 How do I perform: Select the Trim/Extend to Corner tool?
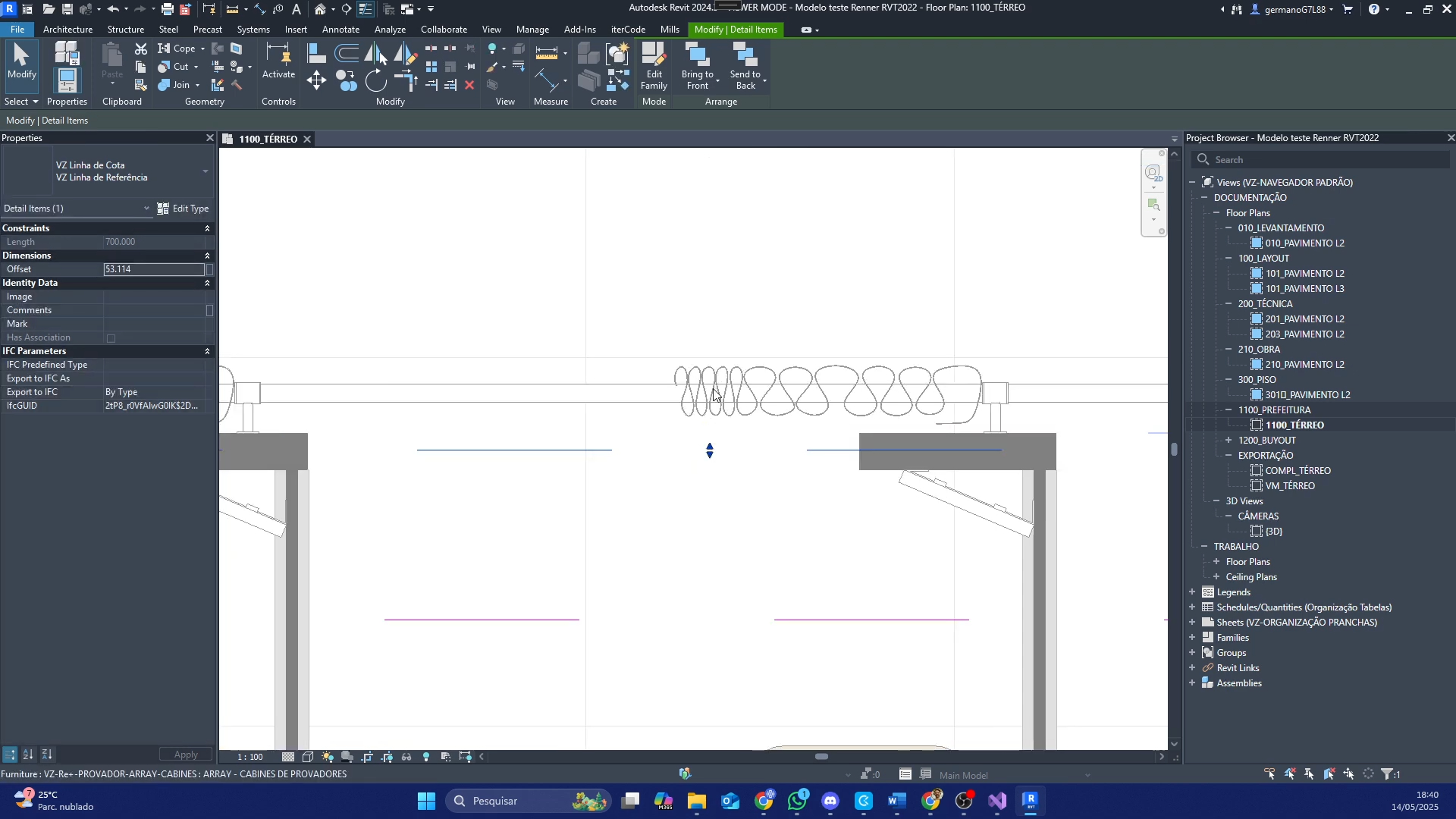[x=406, y=80]
